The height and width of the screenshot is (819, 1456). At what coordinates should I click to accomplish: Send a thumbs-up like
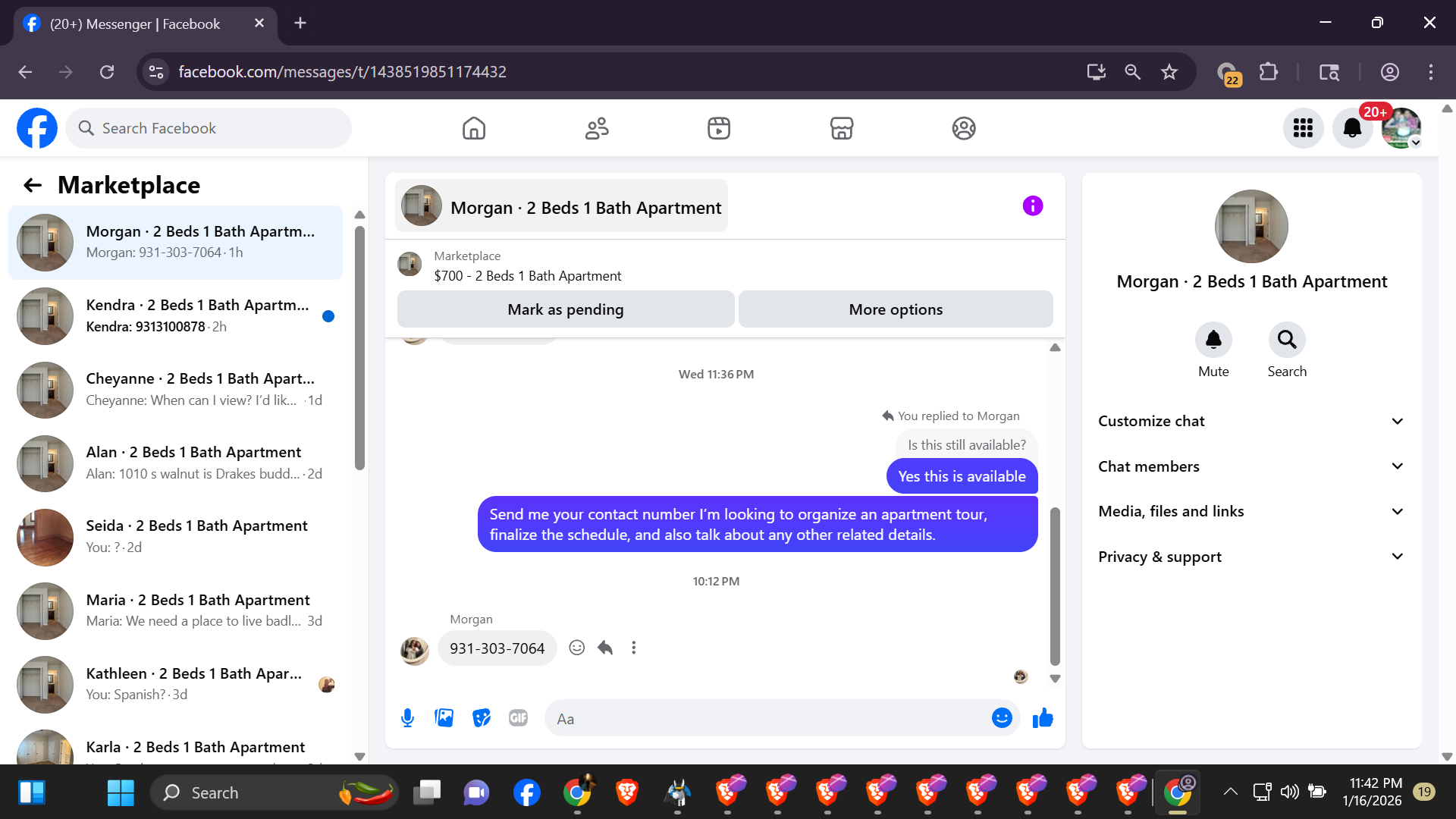click(x=1043, y=718)
